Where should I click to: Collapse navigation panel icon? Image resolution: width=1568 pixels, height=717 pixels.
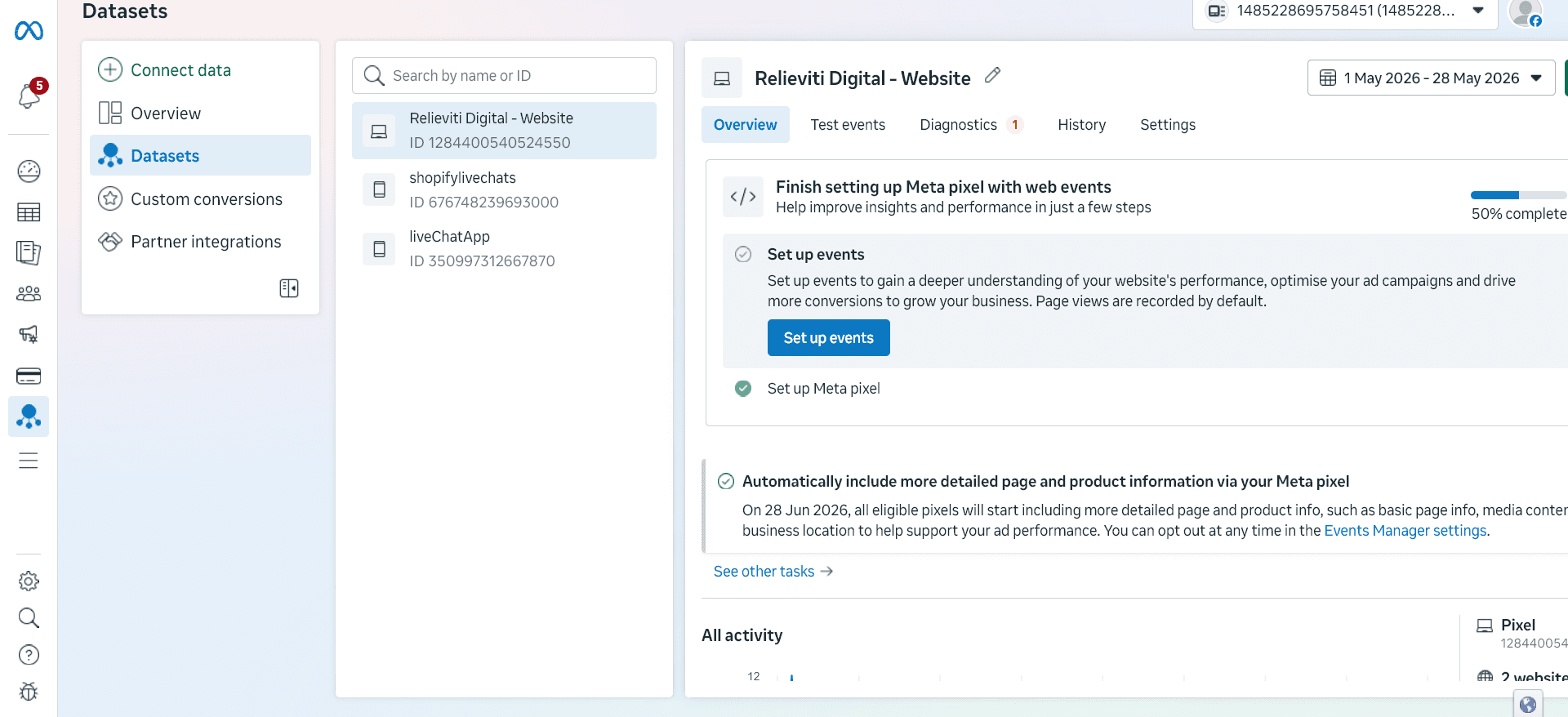click(289, 288)
